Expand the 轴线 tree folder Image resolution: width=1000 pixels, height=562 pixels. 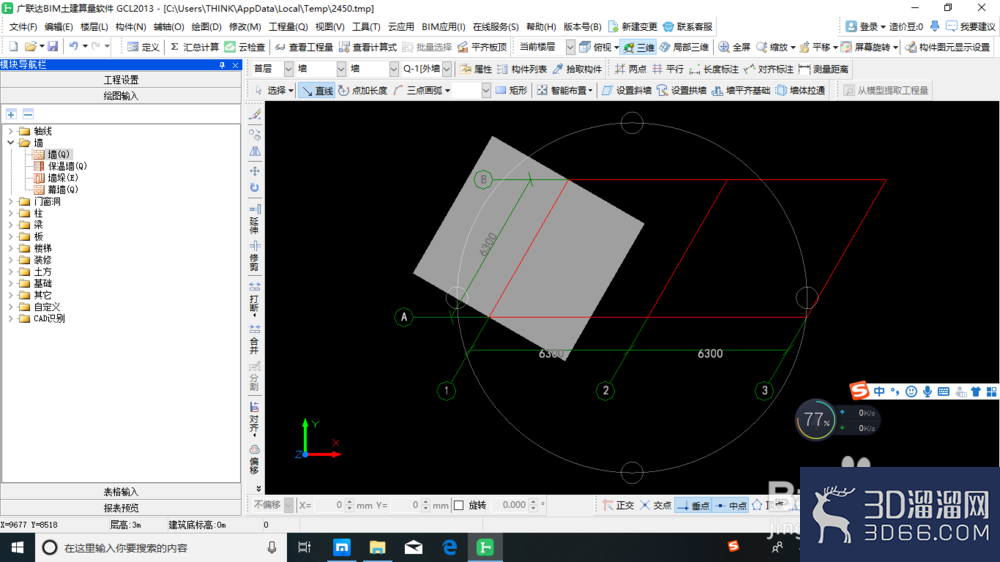(x=10, y=131)
